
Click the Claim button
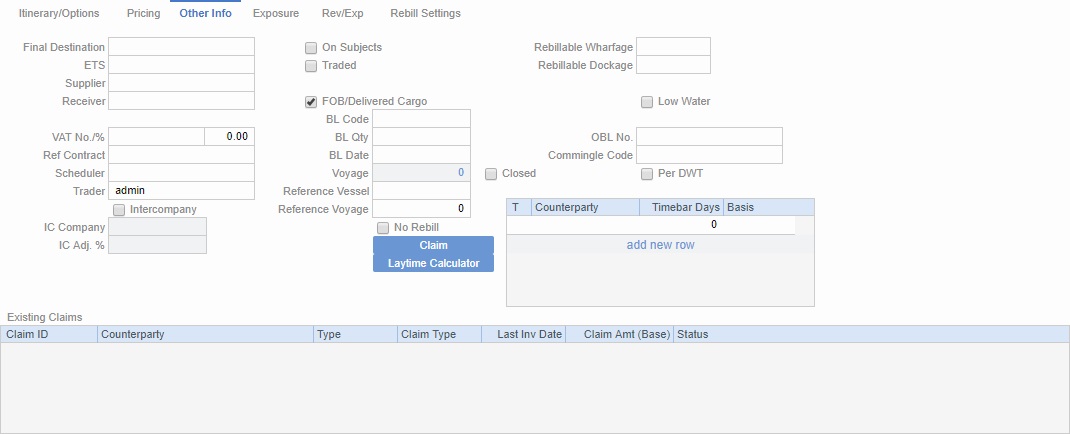[433, 245]
